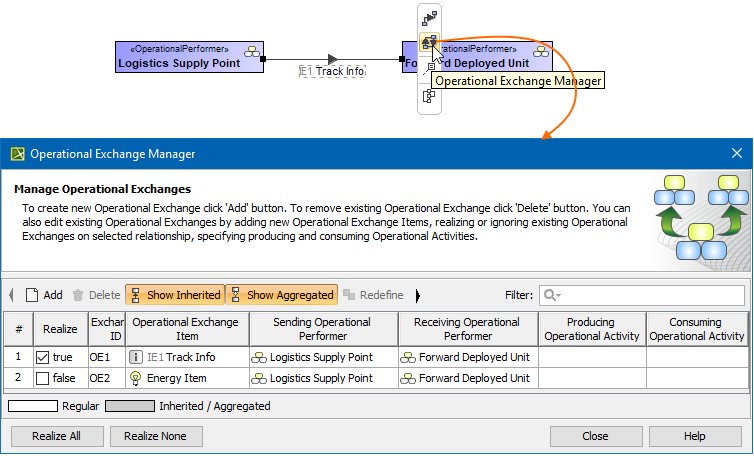Open the filter search options dropdown
This screenshot has height=456, width=754.
point(553,295)
